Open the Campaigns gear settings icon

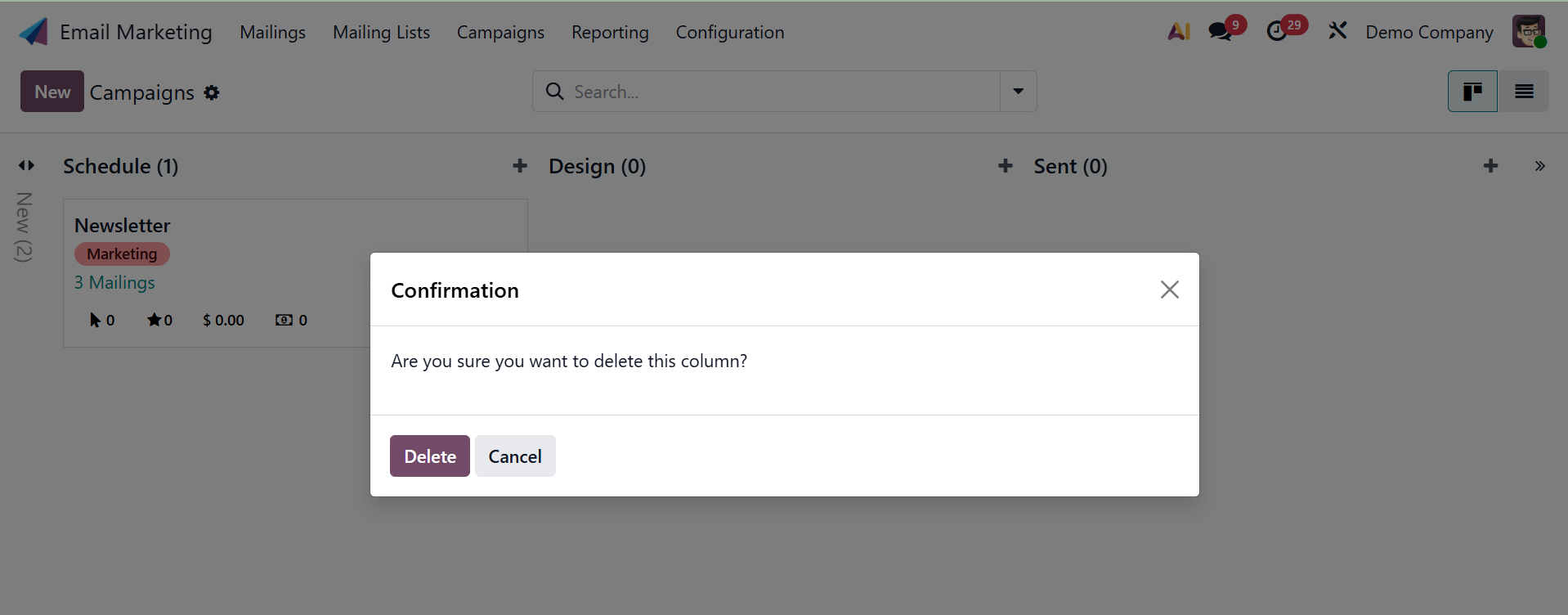pos(212,93)
